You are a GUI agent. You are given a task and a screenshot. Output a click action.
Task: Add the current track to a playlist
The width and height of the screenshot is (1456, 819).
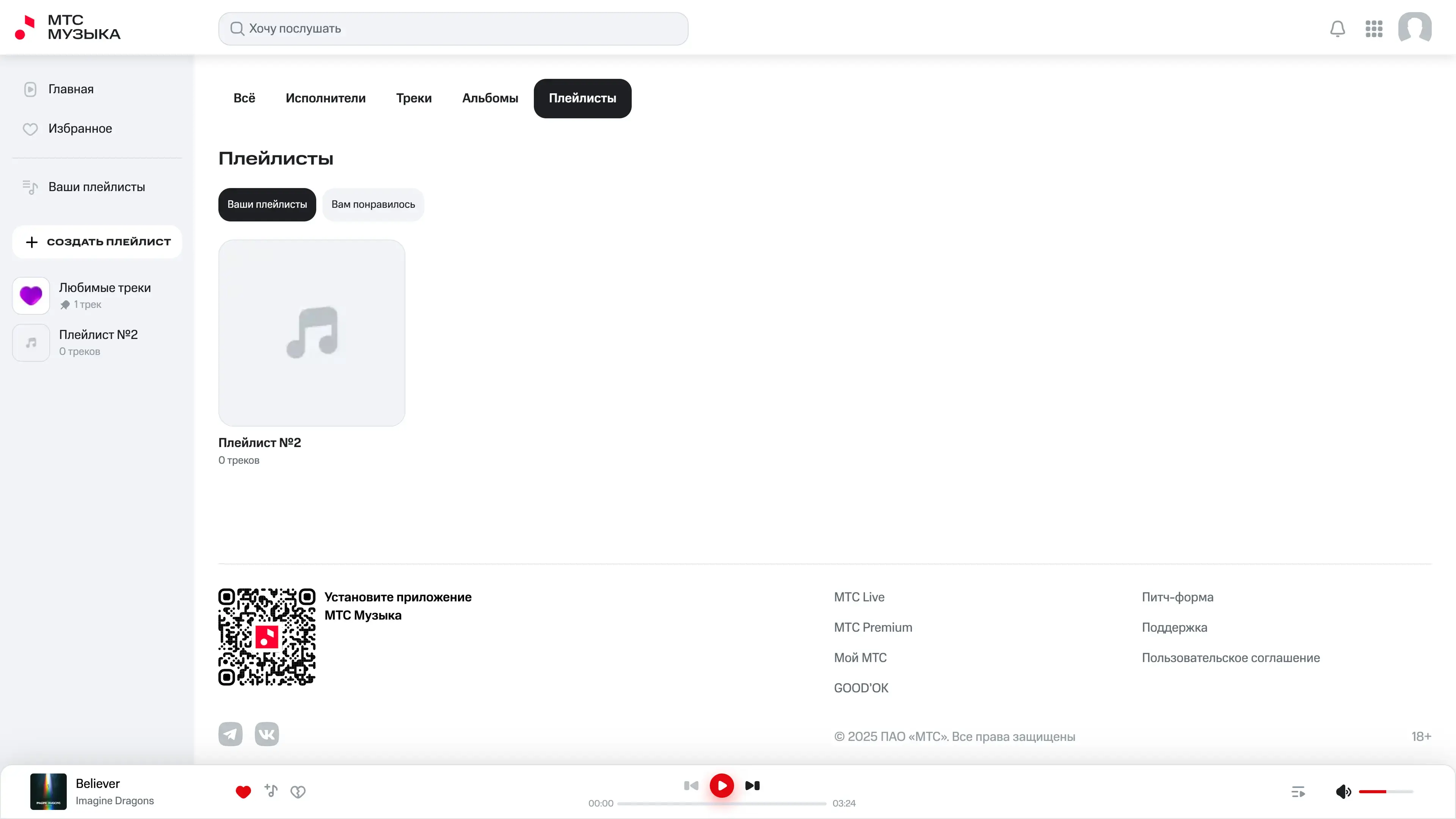coord(271,791)
